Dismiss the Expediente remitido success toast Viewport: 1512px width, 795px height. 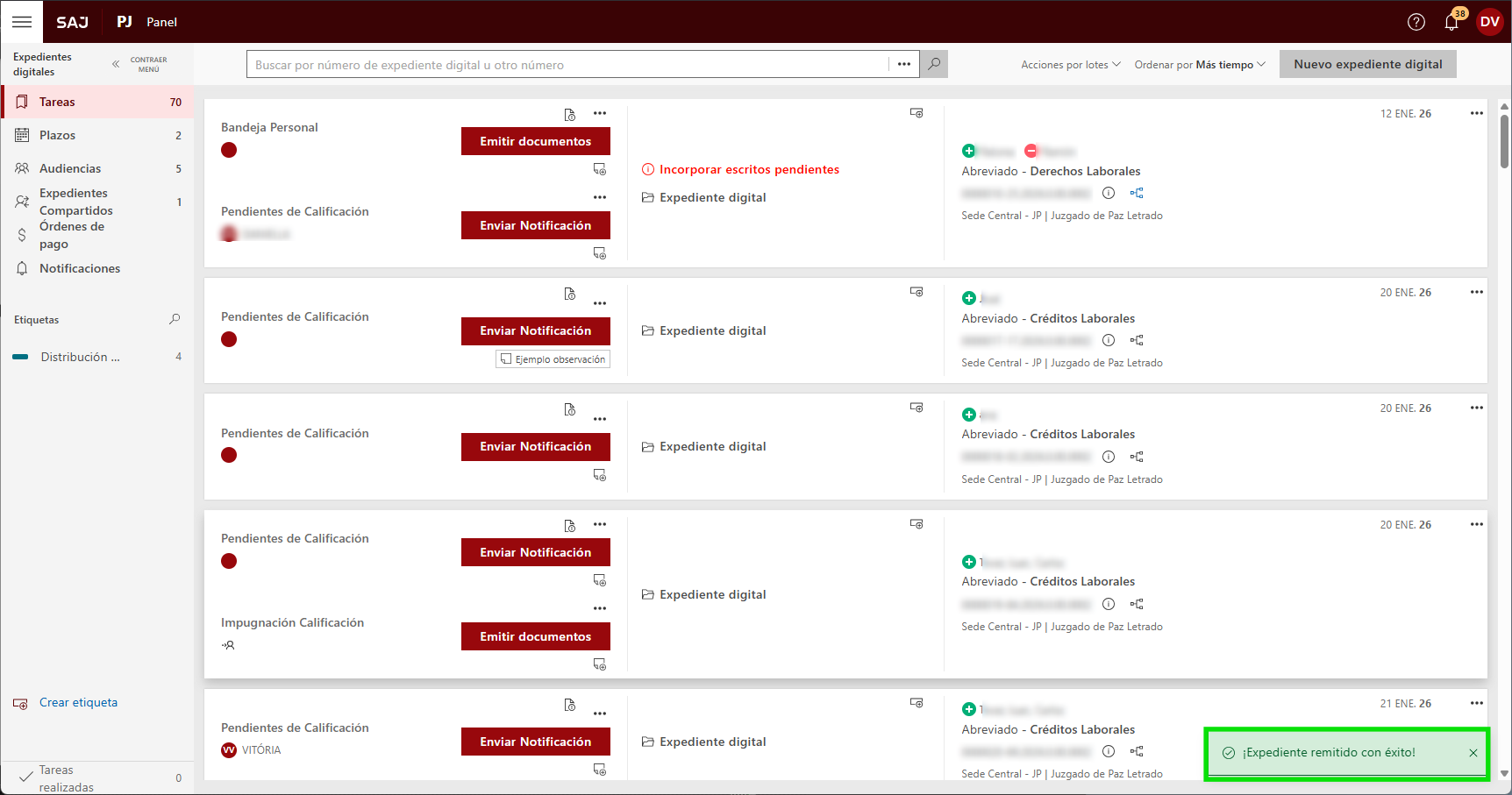(1473, 753)
